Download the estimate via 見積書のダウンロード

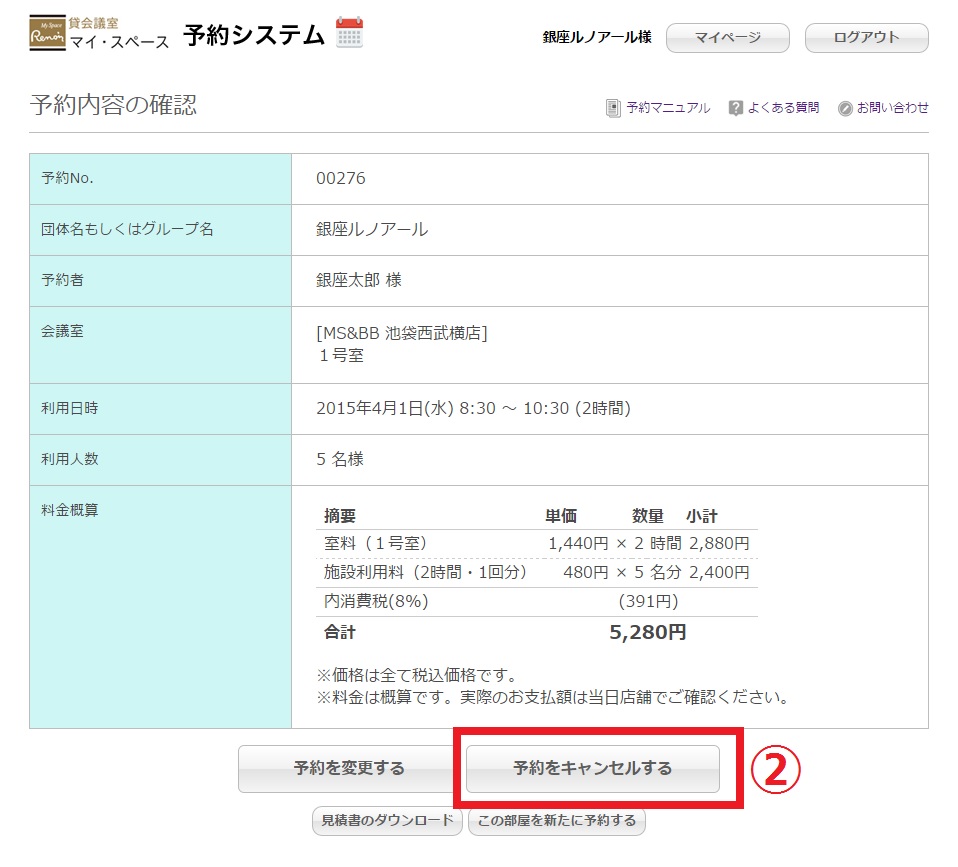387,822
